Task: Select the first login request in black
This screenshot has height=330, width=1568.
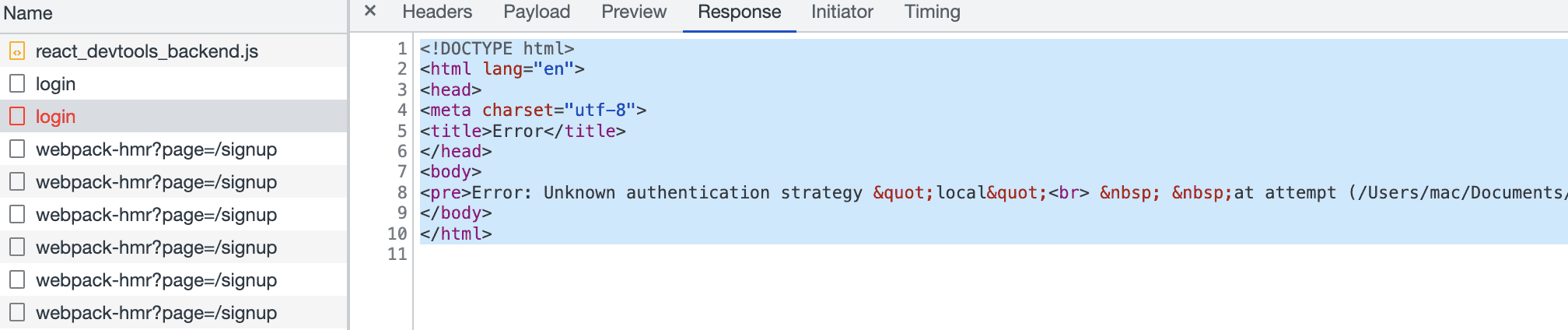Action: [56, 84]
